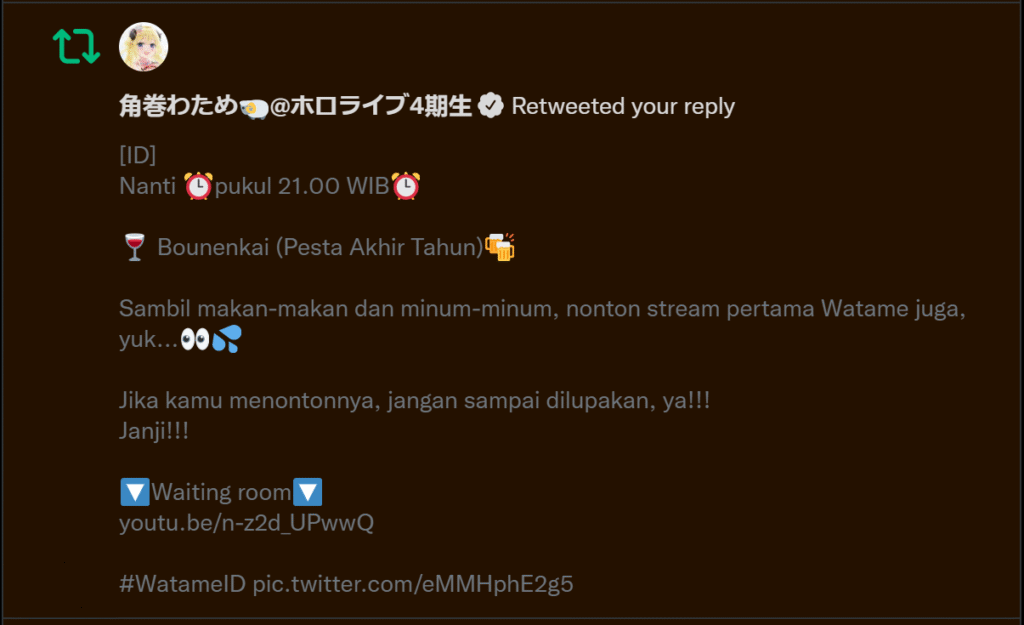1024x625 pixels.
Task: Click the wine glass emoji
Action: tap(135, 248)
